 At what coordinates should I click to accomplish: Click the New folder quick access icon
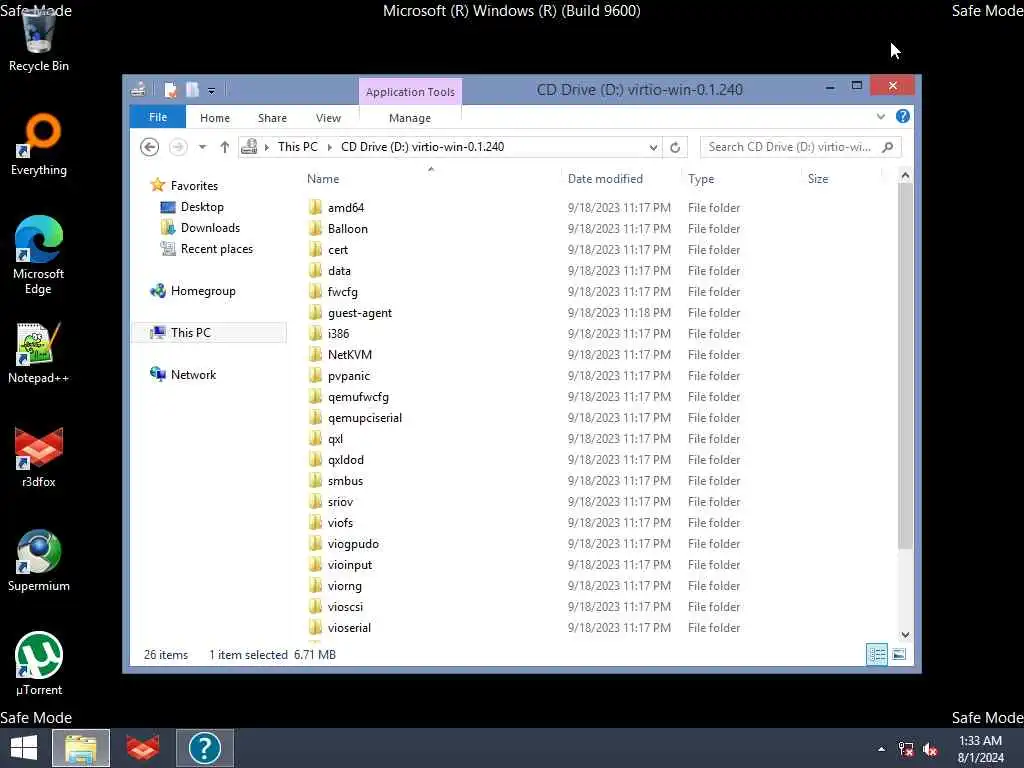pyautogui.click(x=192, y=90)
